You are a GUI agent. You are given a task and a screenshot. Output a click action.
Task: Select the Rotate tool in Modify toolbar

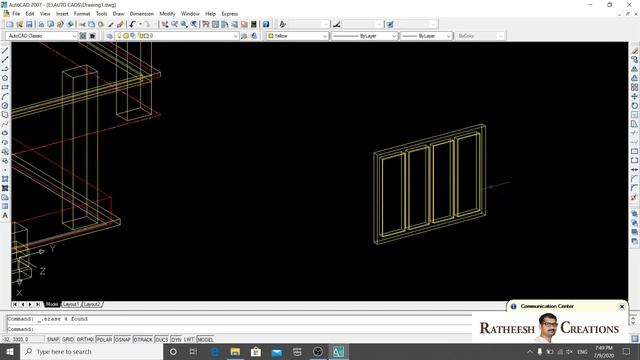[634, 106]
